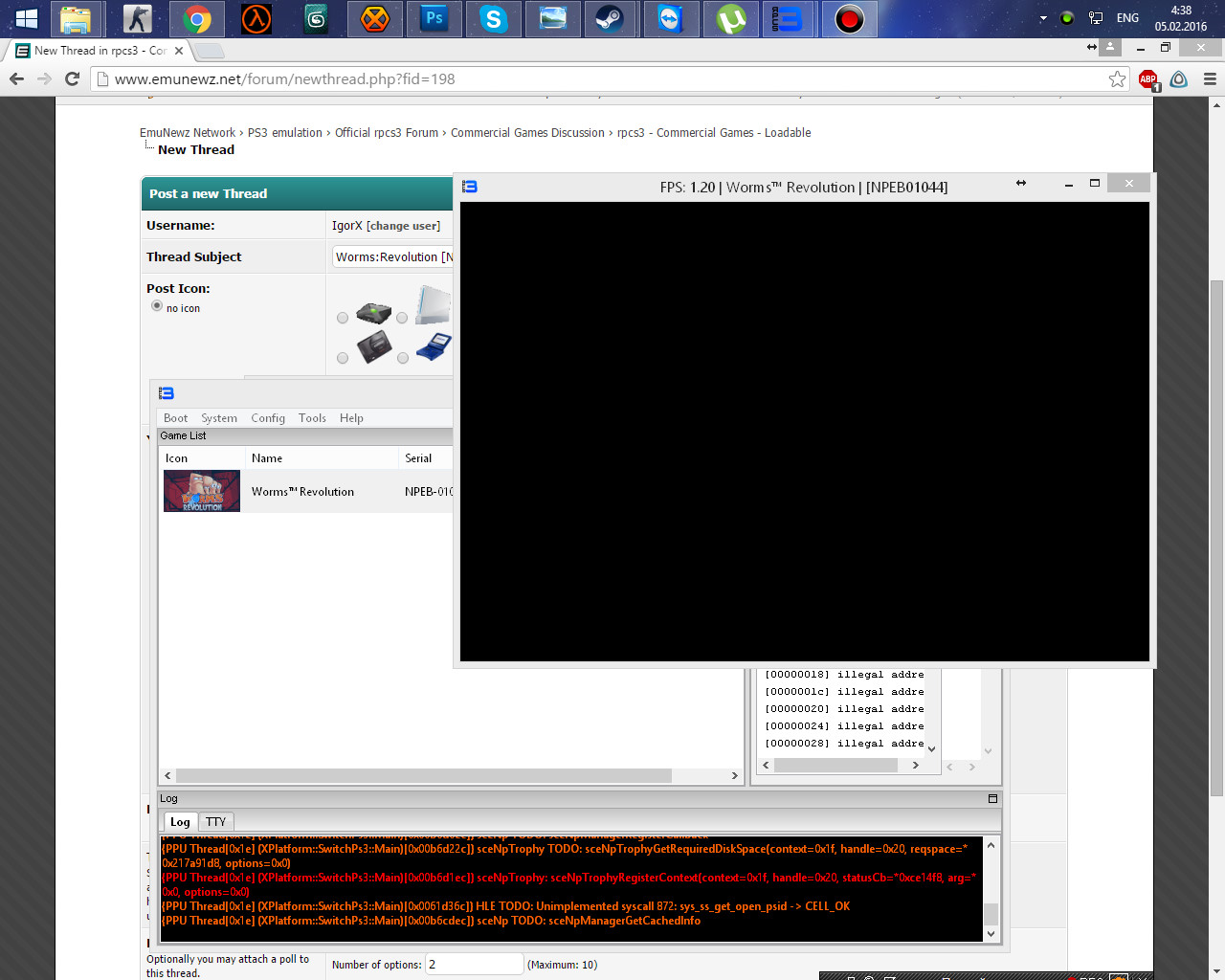
Task: Switch to the TTY tab
Action: click(215, 822)
